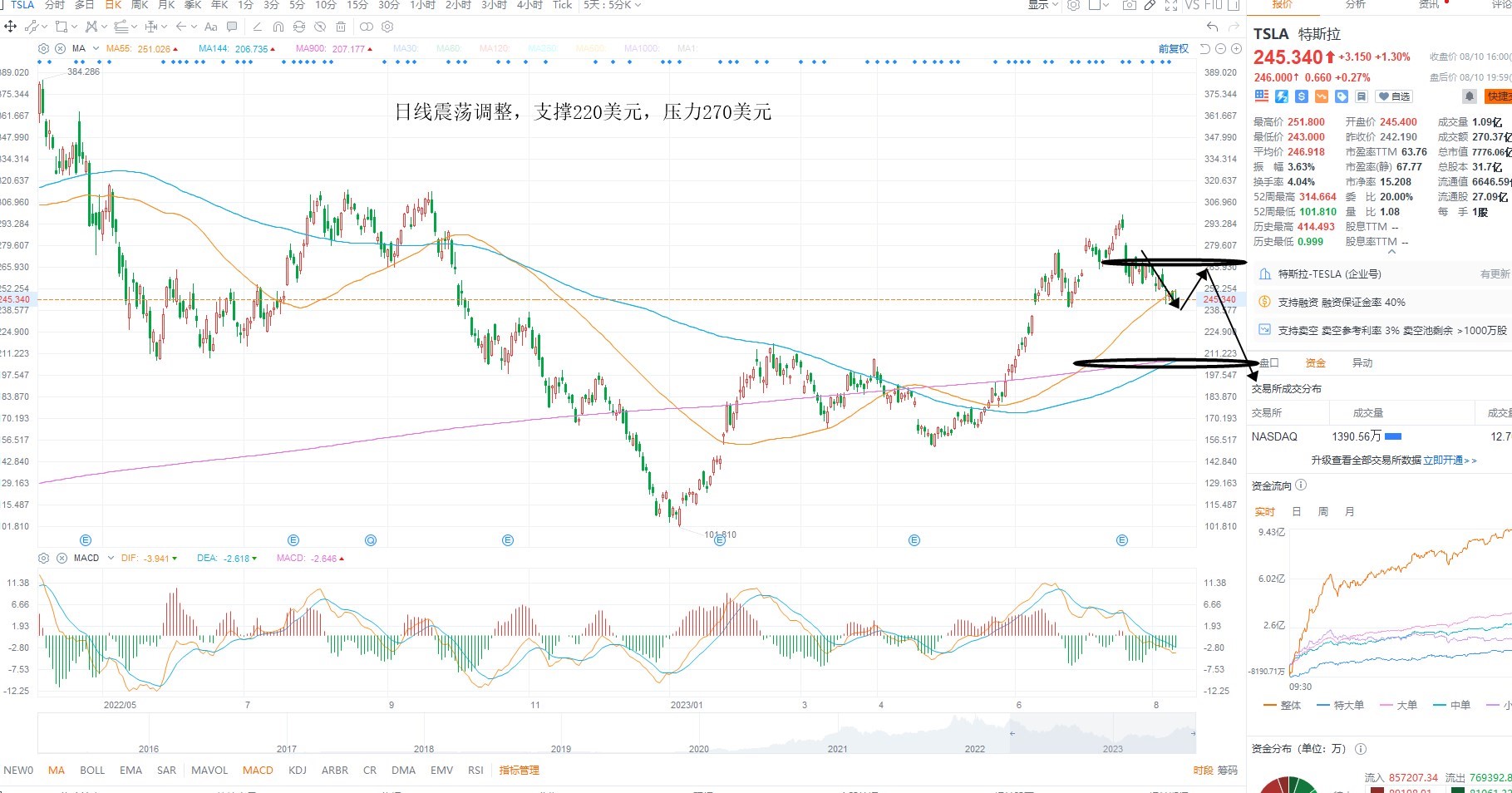Click the US flag market icon
Viewport: 1512px width, 793px height.
click(x=1261, y=96)
